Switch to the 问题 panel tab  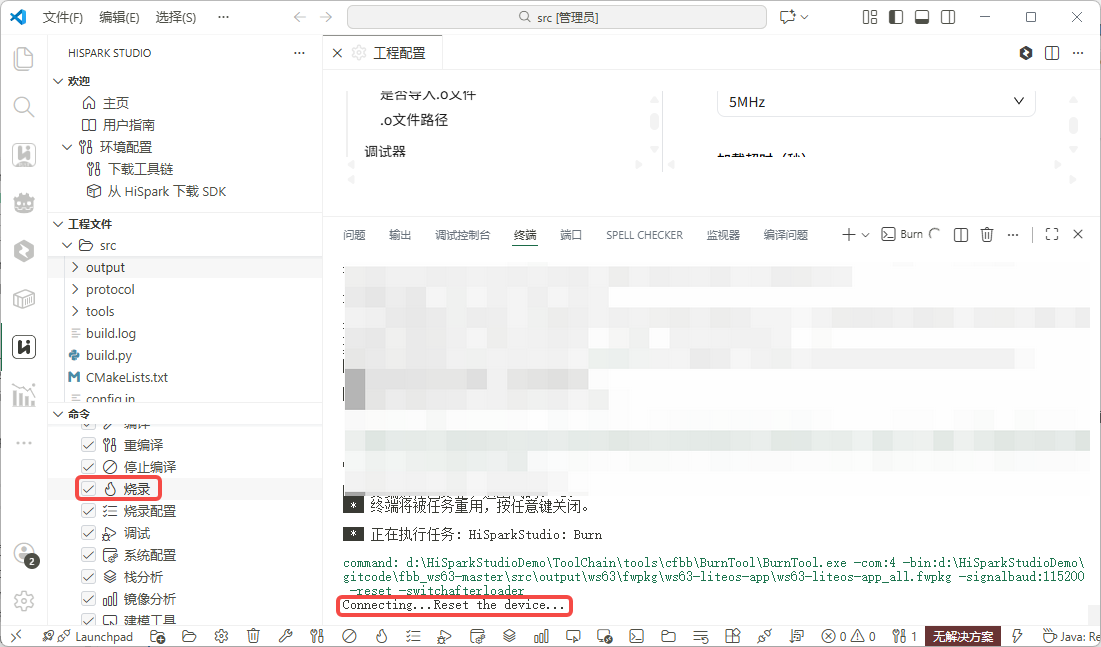355,235
